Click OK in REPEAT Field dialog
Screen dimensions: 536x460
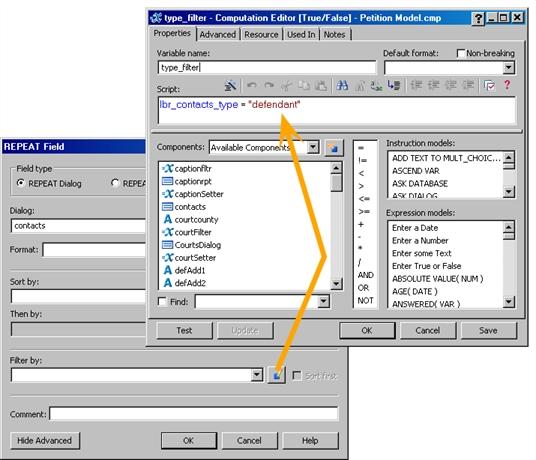coord(189,441)
